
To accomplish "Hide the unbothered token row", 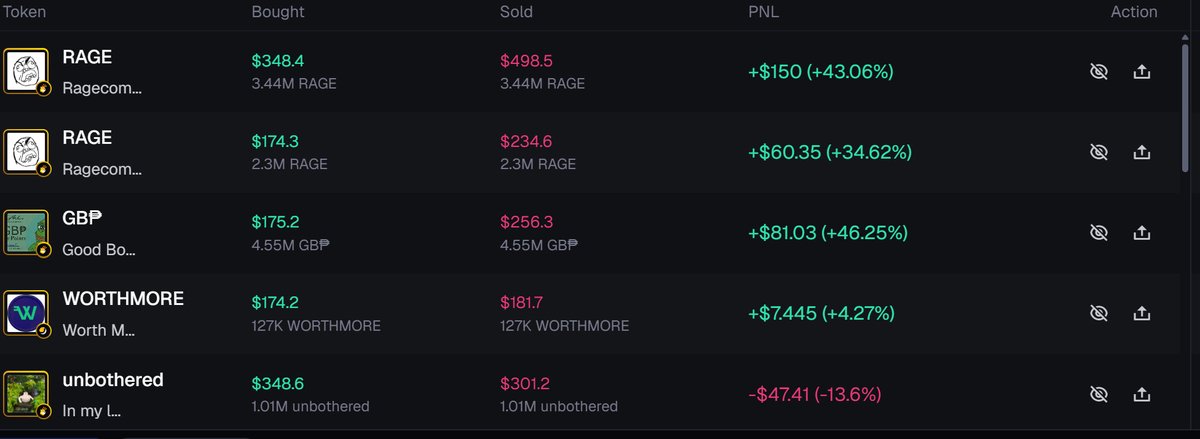I will [x=1099, y=394].
